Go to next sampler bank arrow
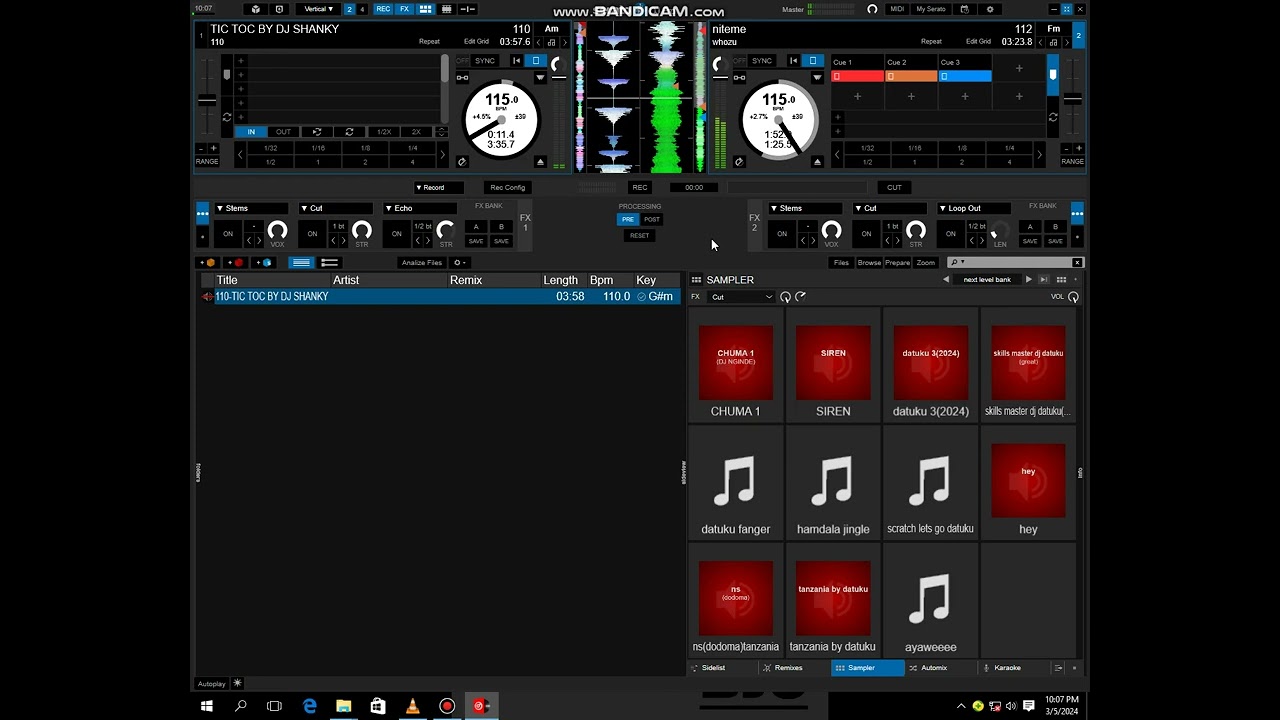 point(1028,280)
